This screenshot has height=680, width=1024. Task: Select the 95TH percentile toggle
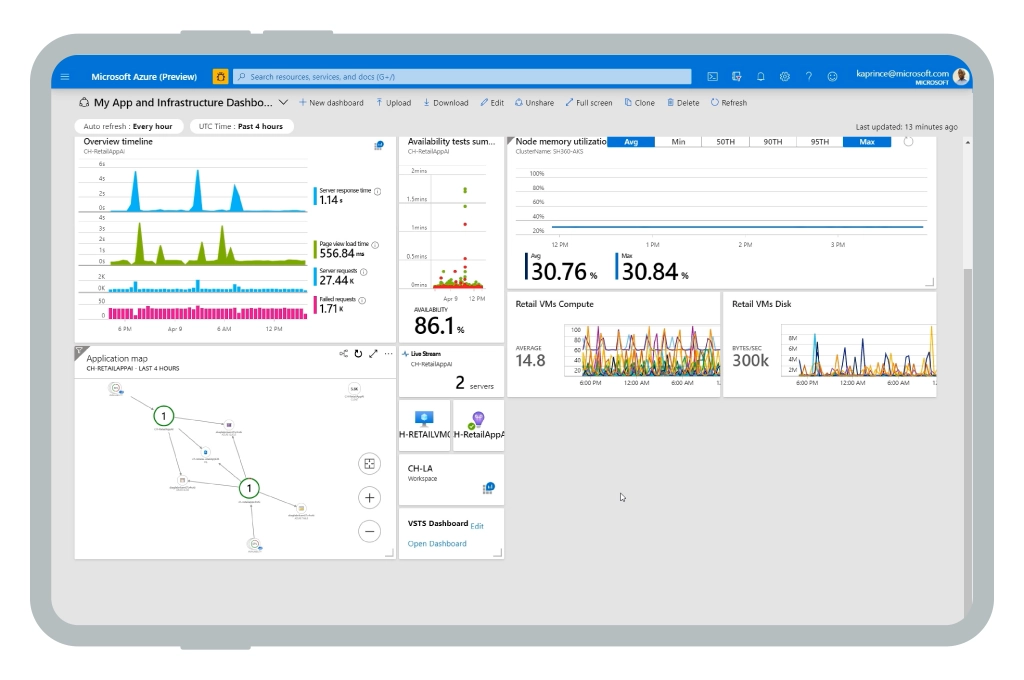pos(820,142)
